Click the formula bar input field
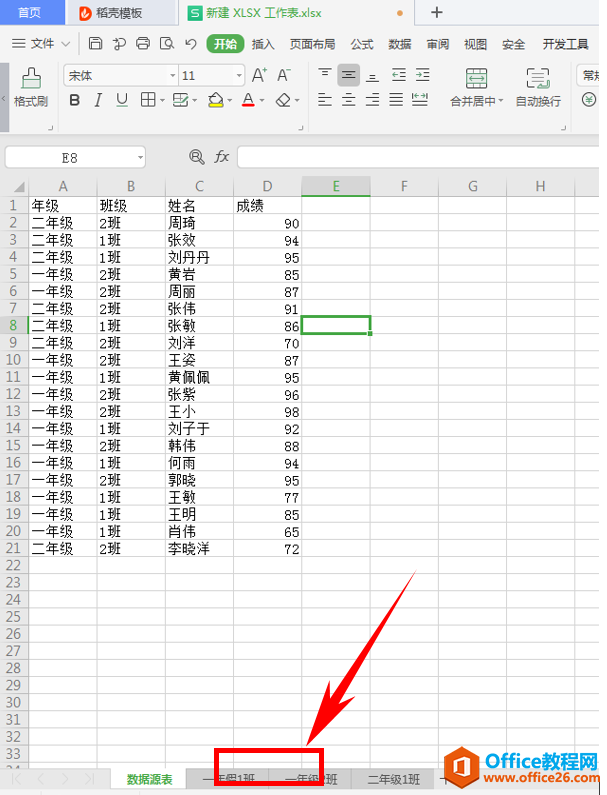 point(418,157)
